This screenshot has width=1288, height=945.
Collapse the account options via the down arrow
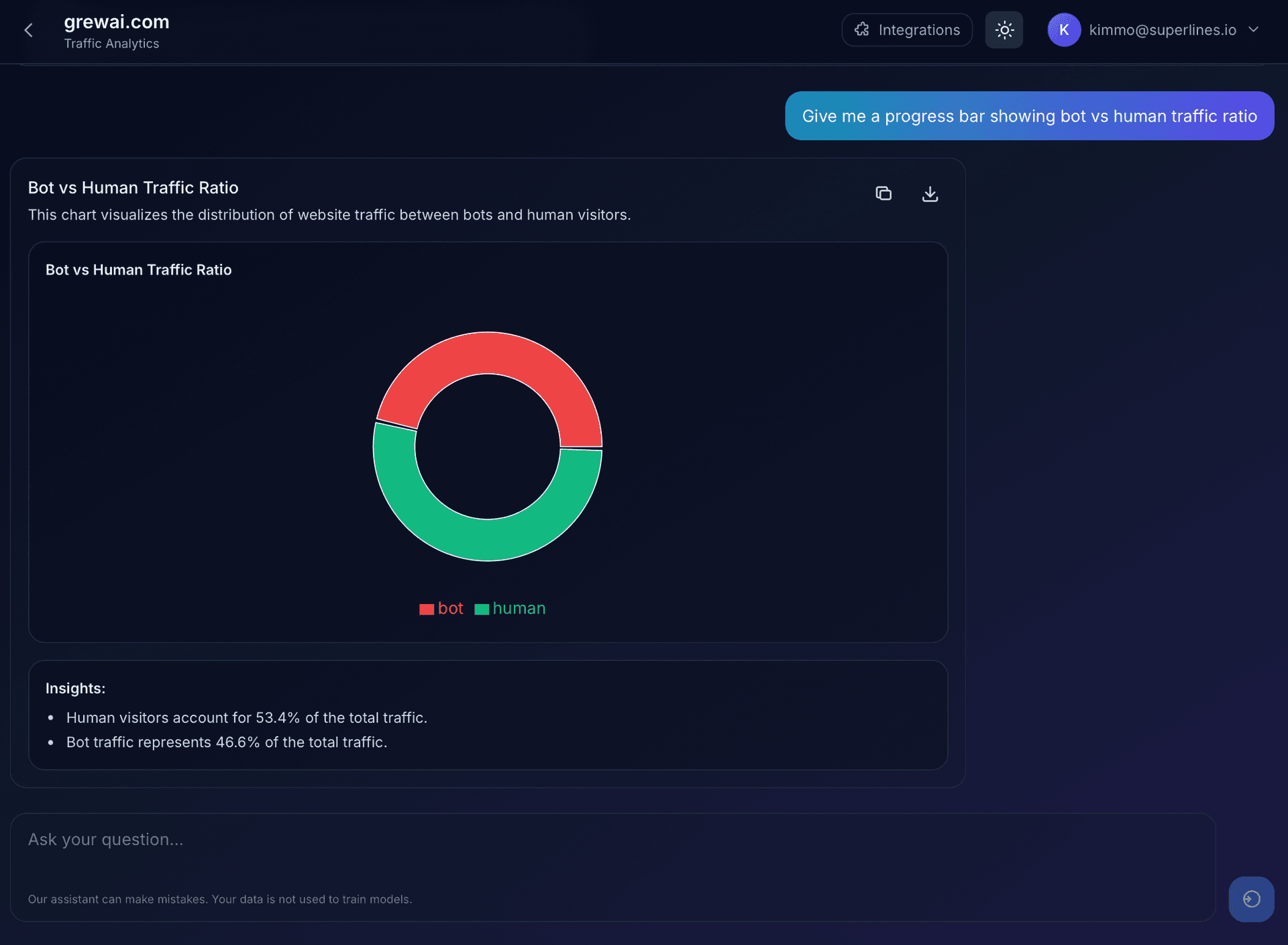click(x=1254, y=30)
